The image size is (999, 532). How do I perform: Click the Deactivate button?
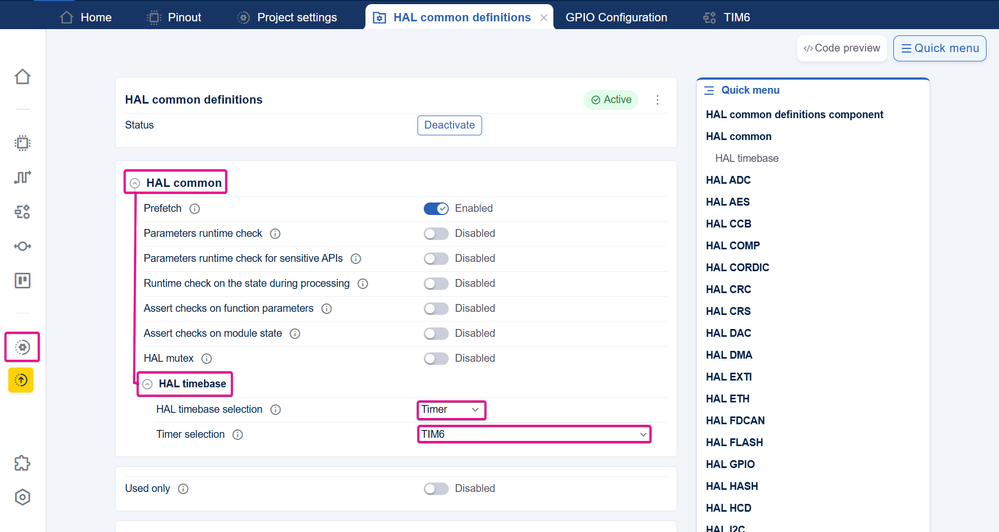(449, 126)
